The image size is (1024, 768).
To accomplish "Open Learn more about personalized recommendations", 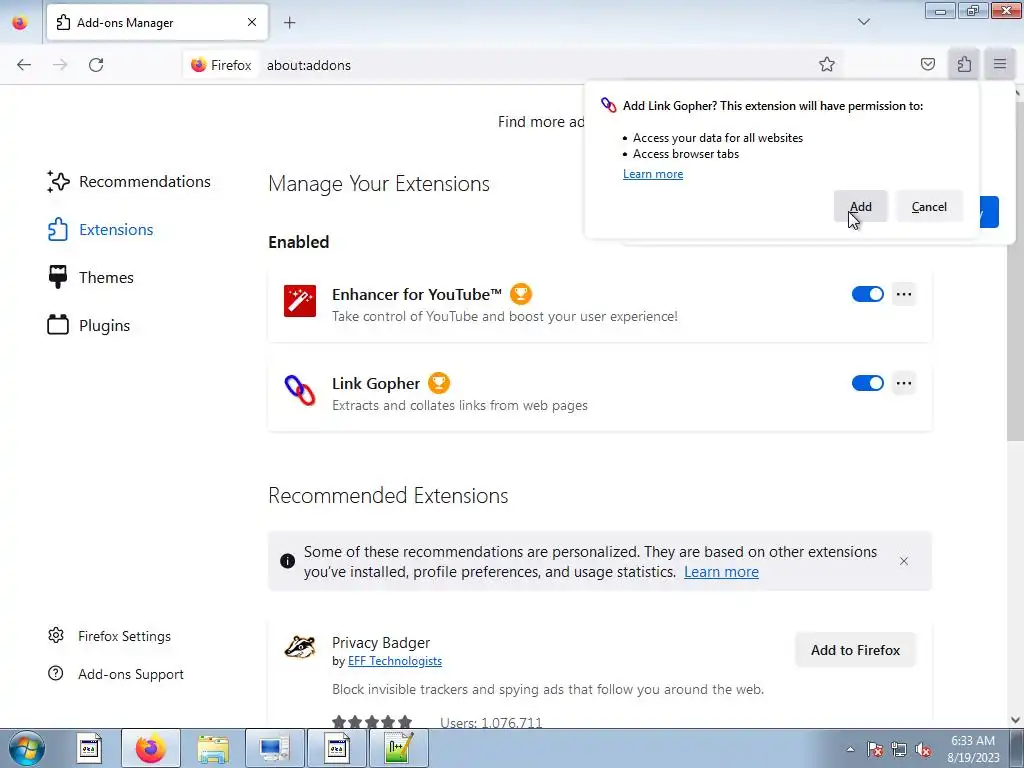I will 721,572.
